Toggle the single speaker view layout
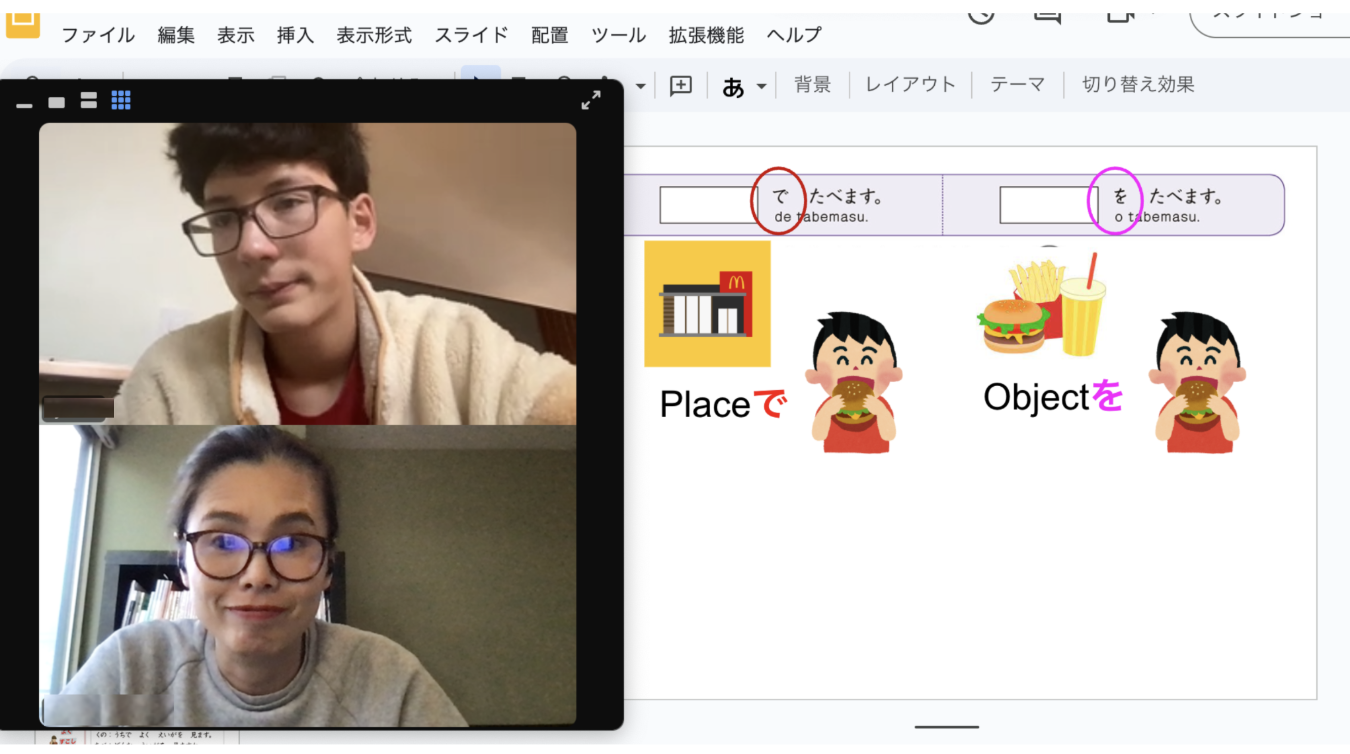 point(56,101)
